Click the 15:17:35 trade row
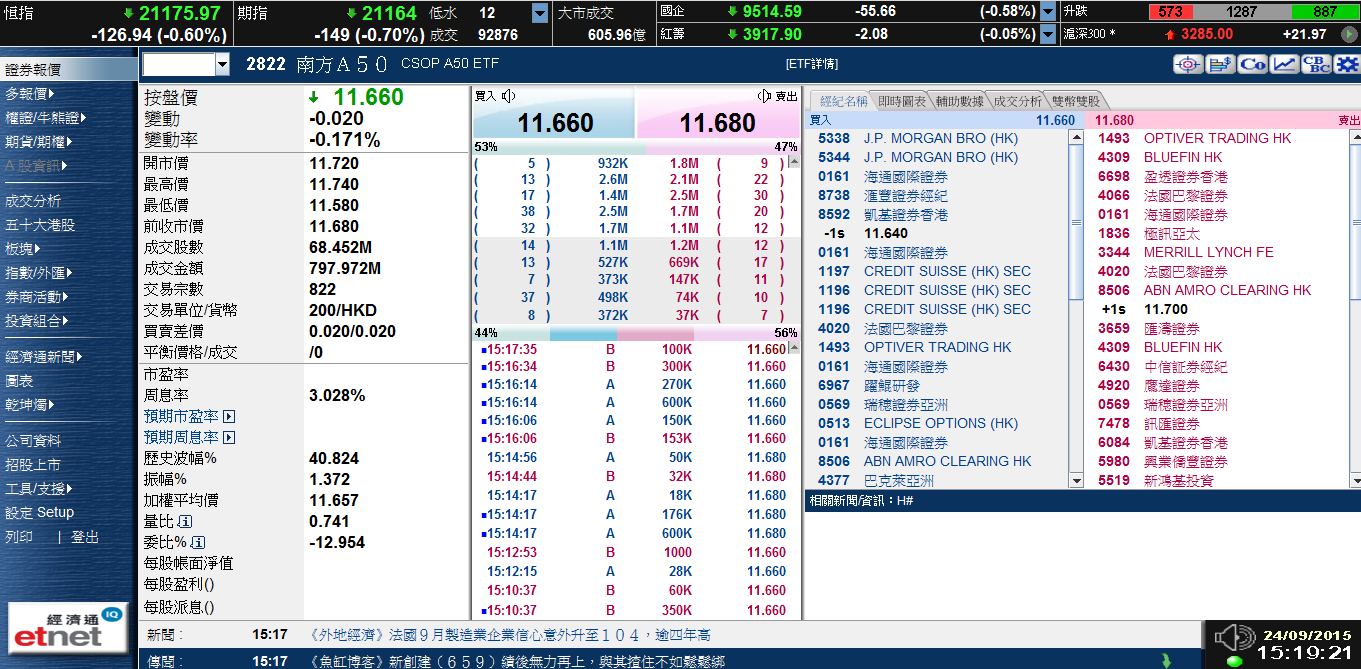The image size is (1361, 669). 635,350
